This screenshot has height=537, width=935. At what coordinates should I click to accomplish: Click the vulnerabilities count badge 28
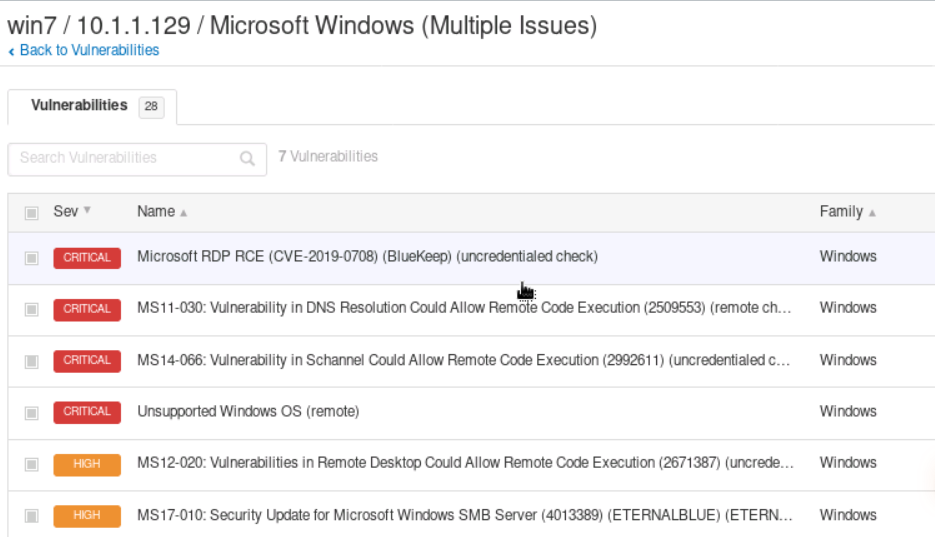(x=151, y=106)
